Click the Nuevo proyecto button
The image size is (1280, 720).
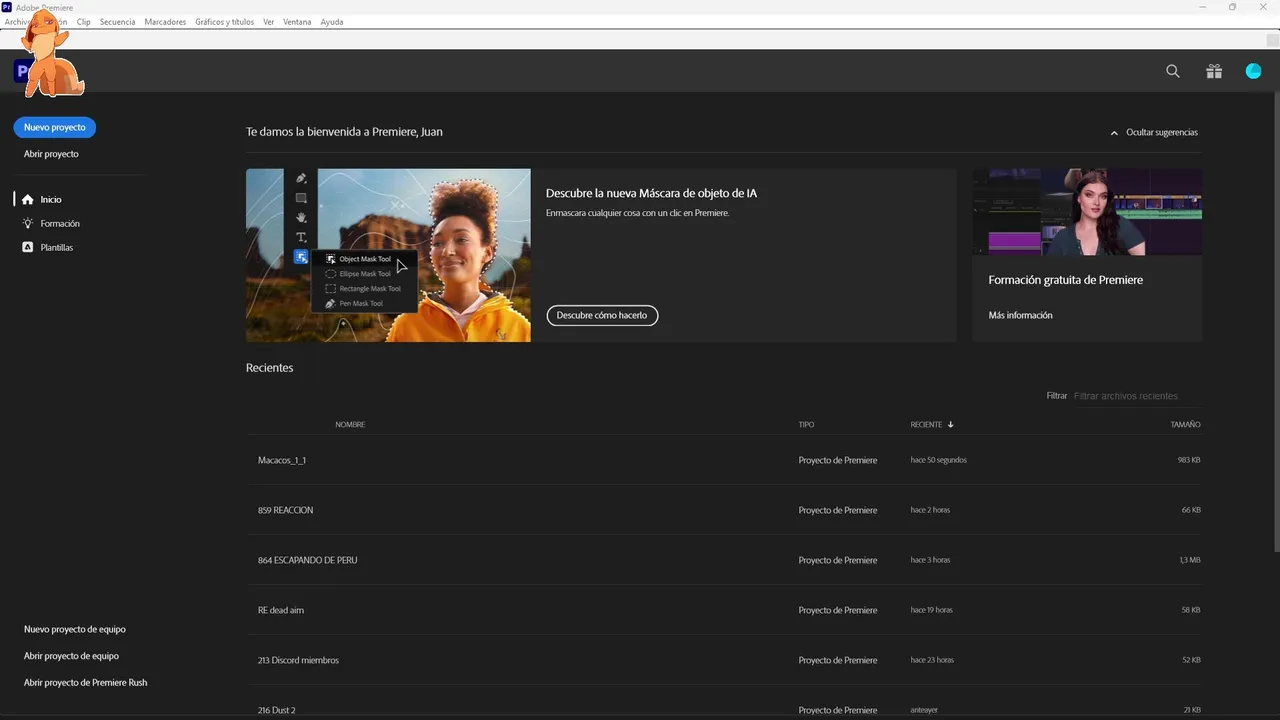(55, 127)
